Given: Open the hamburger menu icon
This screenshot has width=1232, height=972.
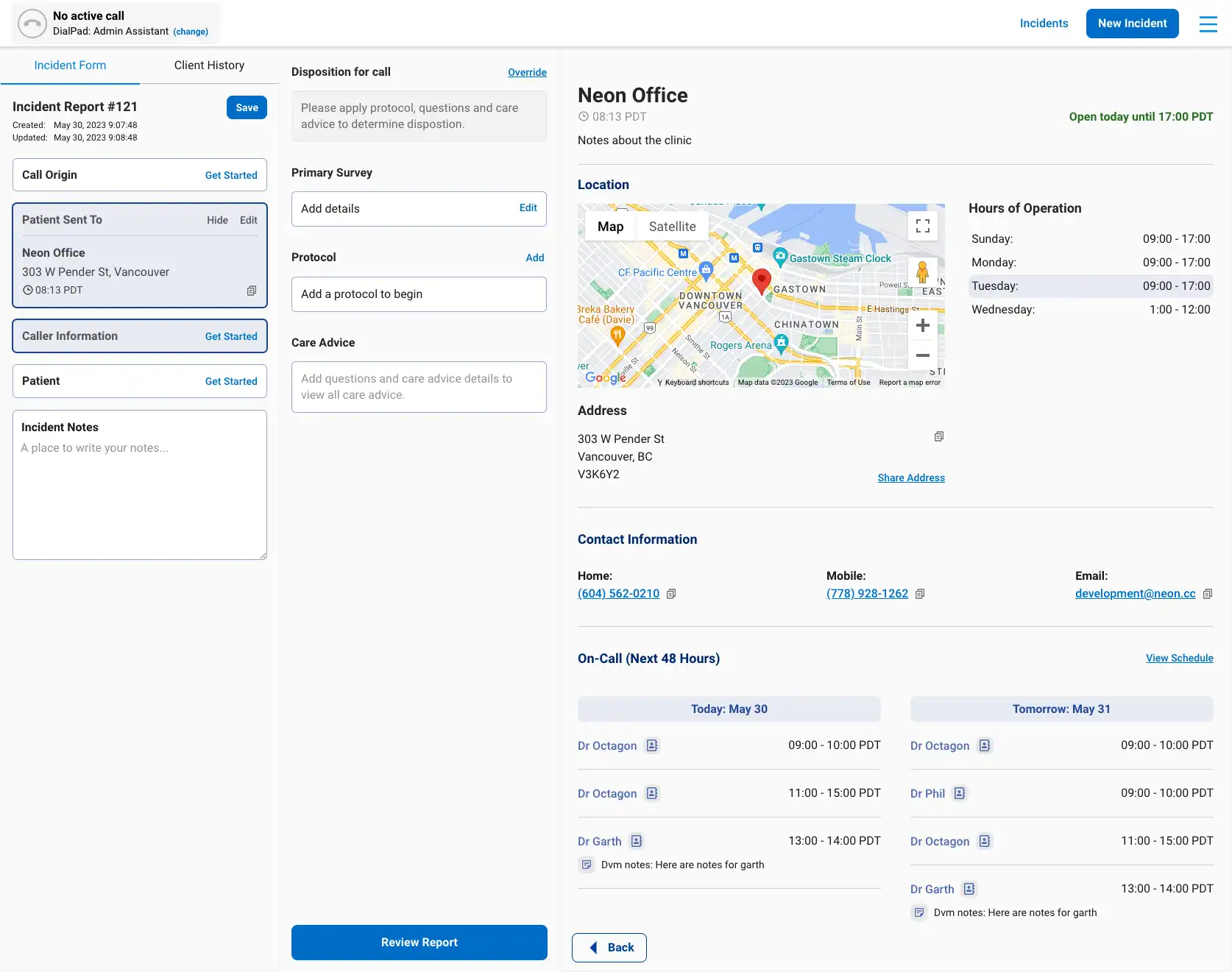Looking at the screenshot, I should 1208,24.
